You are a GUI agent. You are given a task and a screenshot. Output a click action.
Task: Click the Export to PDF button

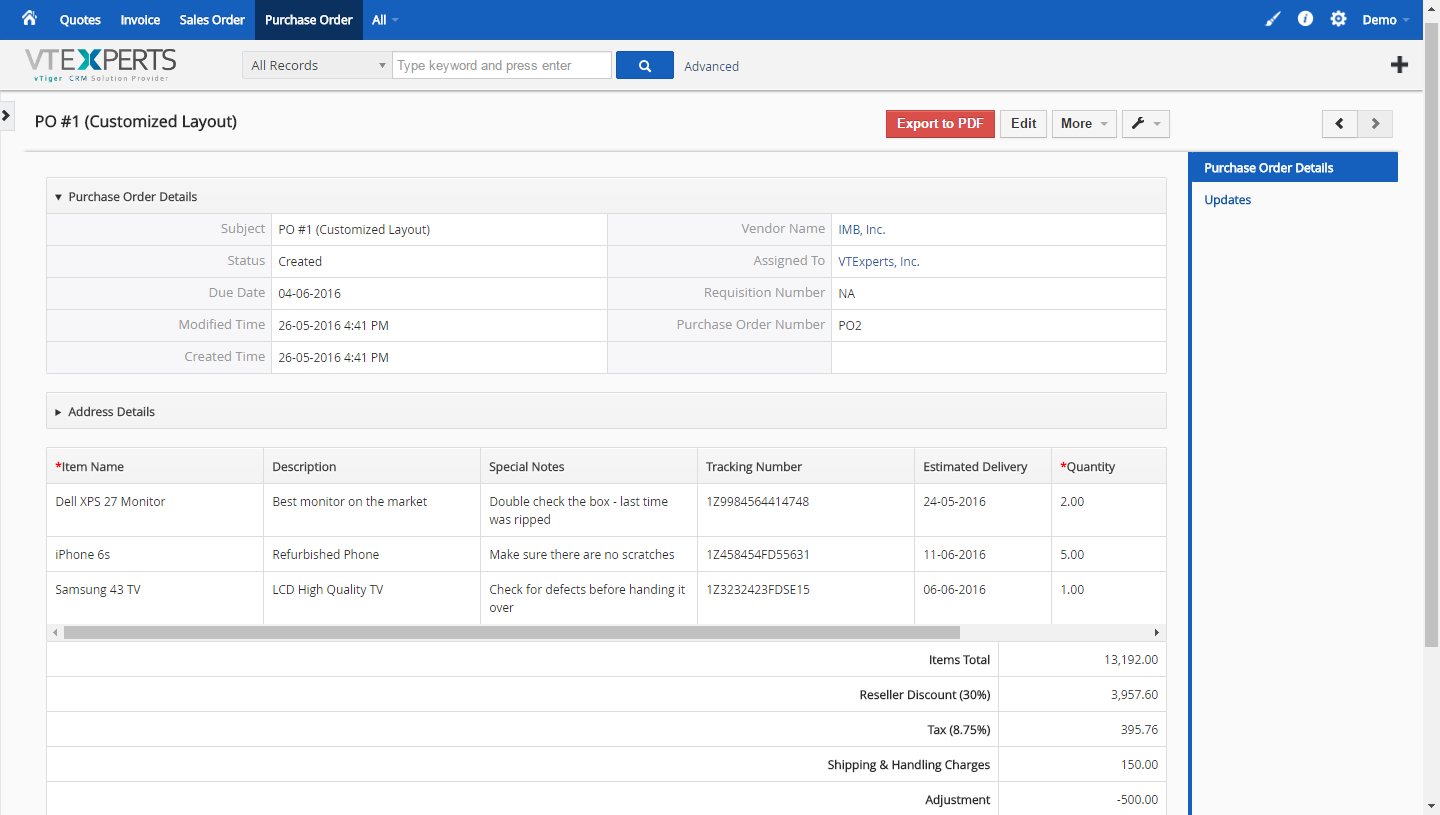pyautogui.click(x=940, y=124)
